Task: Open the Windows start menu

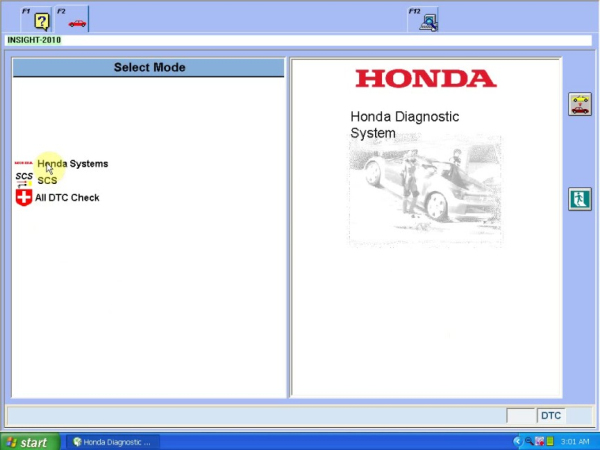Action: 30,442
